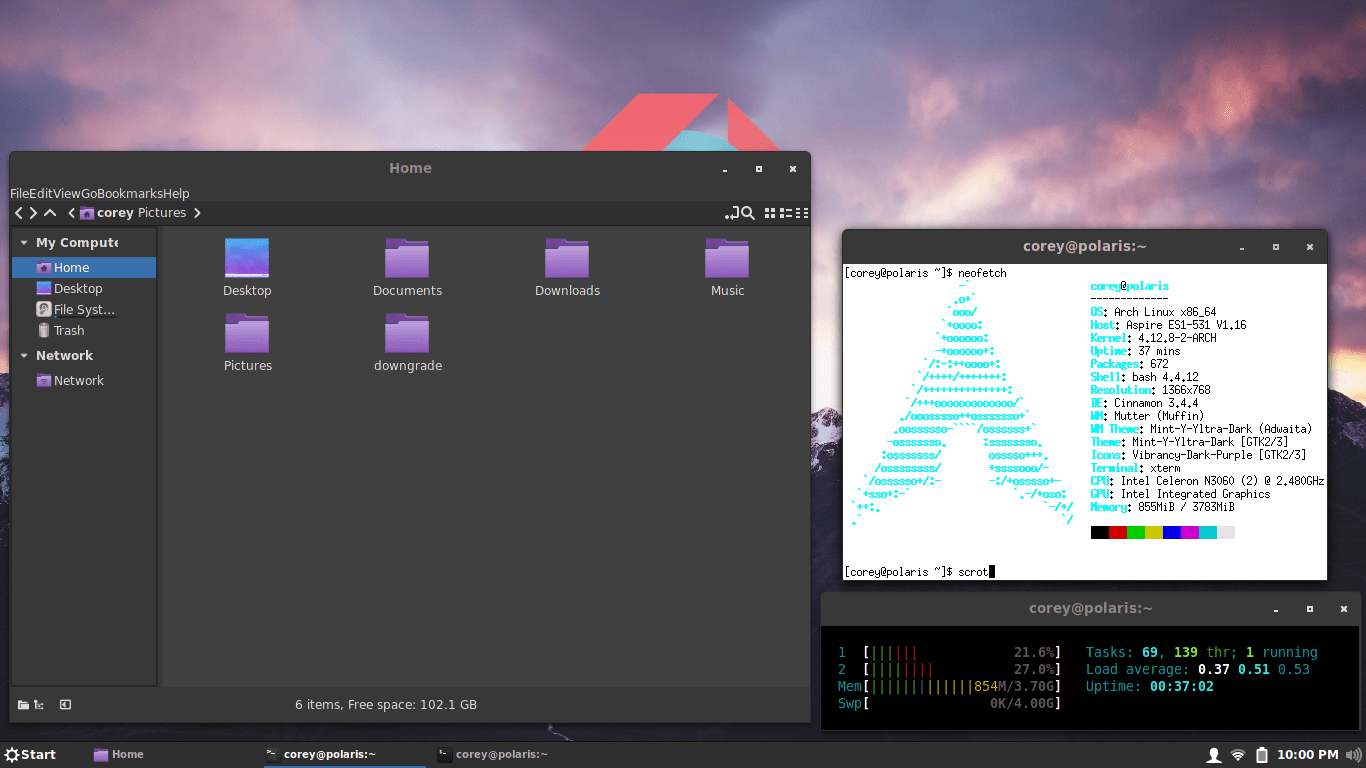Open the panel clock calendar
1366x768 pixels.
click(x=1308, y=755)
